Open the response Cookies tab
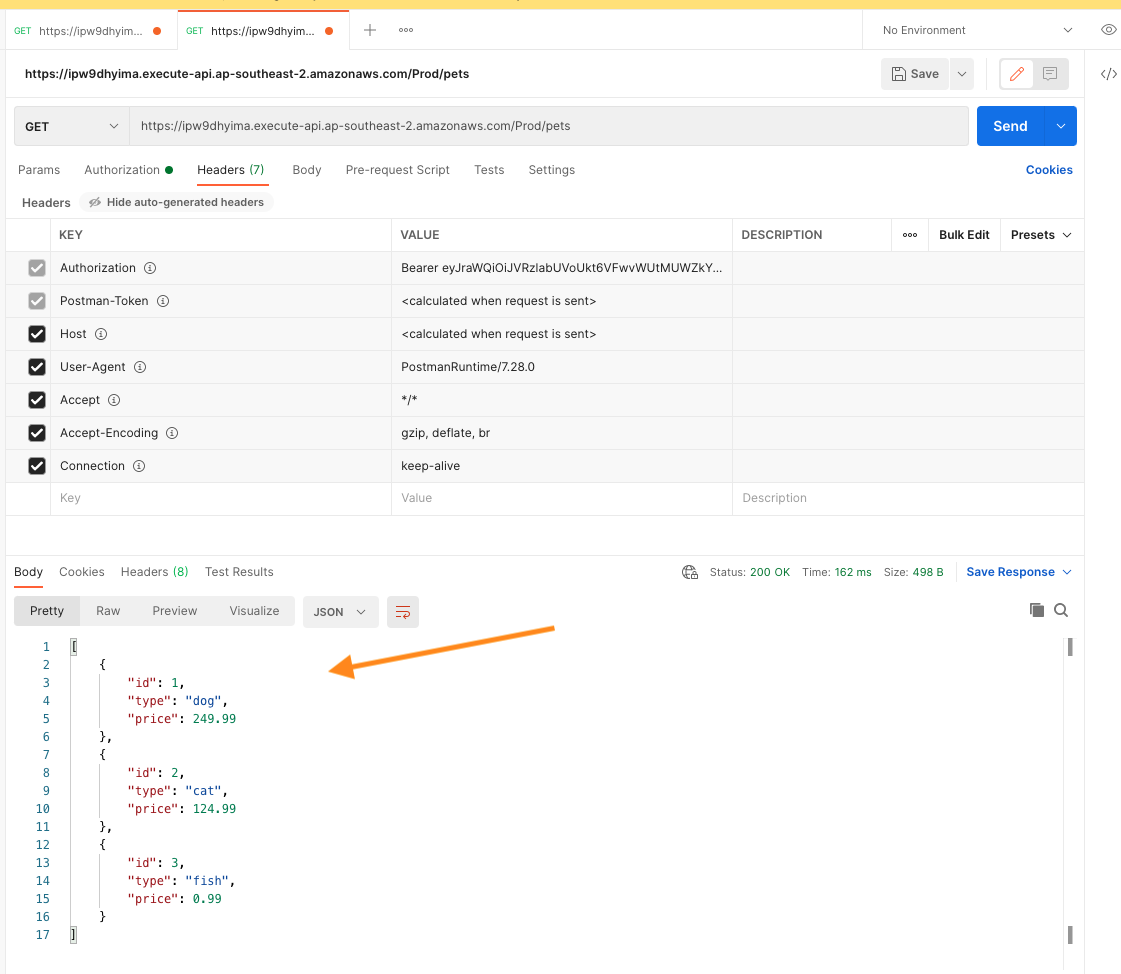Viewport: 1121px width, 974px height. 82,572
